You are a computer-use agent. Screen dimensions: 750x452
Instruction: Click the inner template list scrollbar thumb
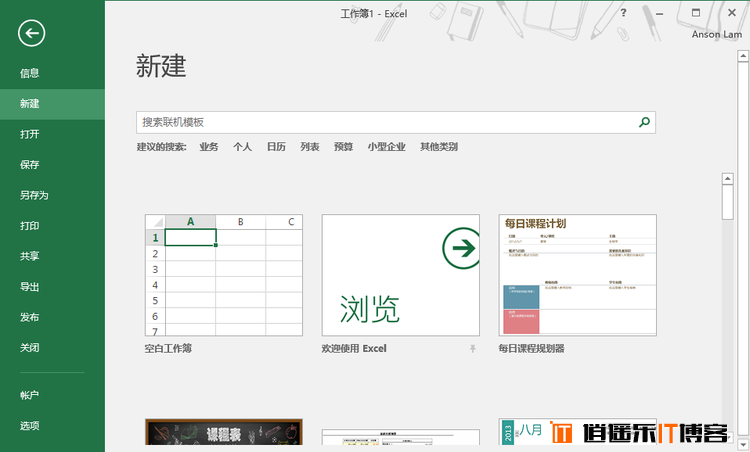tap(728, 202)
